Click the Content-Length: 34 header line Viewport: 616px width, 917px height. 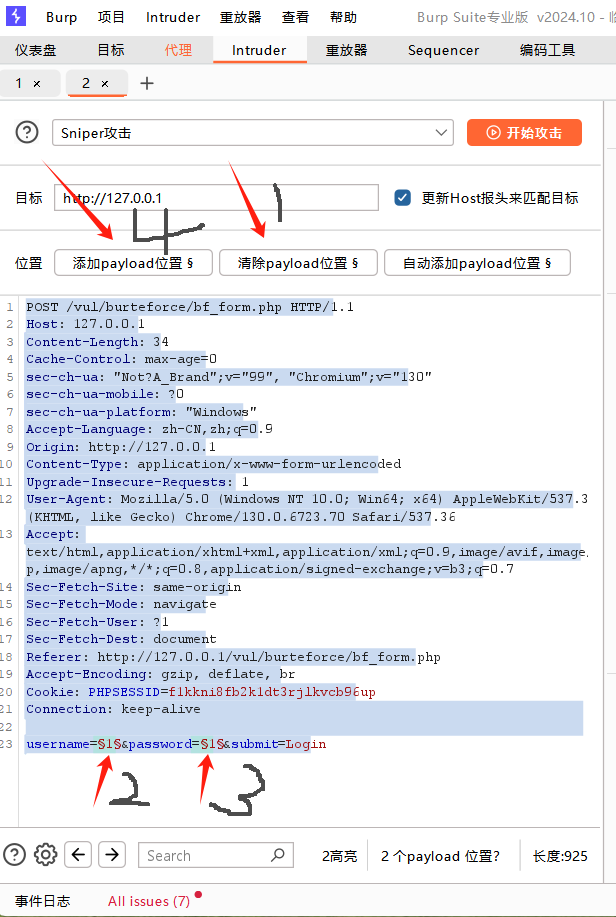(97, 342)
